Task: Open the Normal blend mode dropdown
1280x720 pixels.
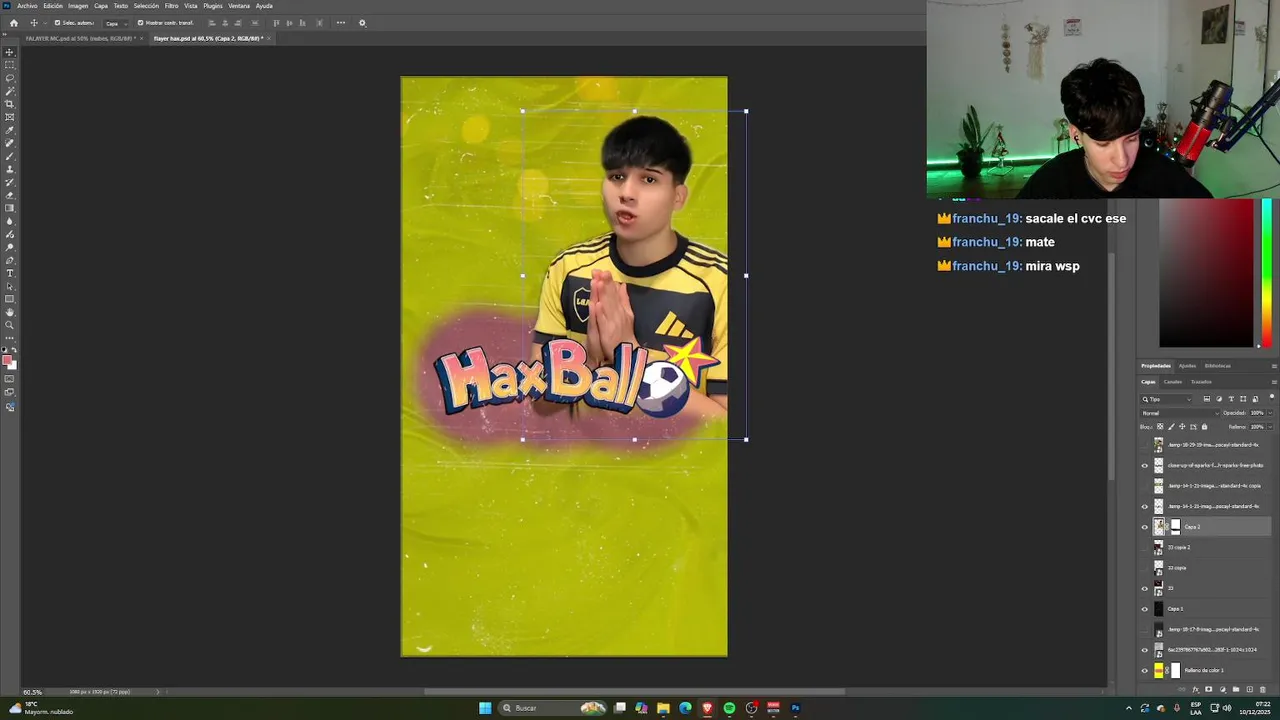Action: tap(1180, 413)
